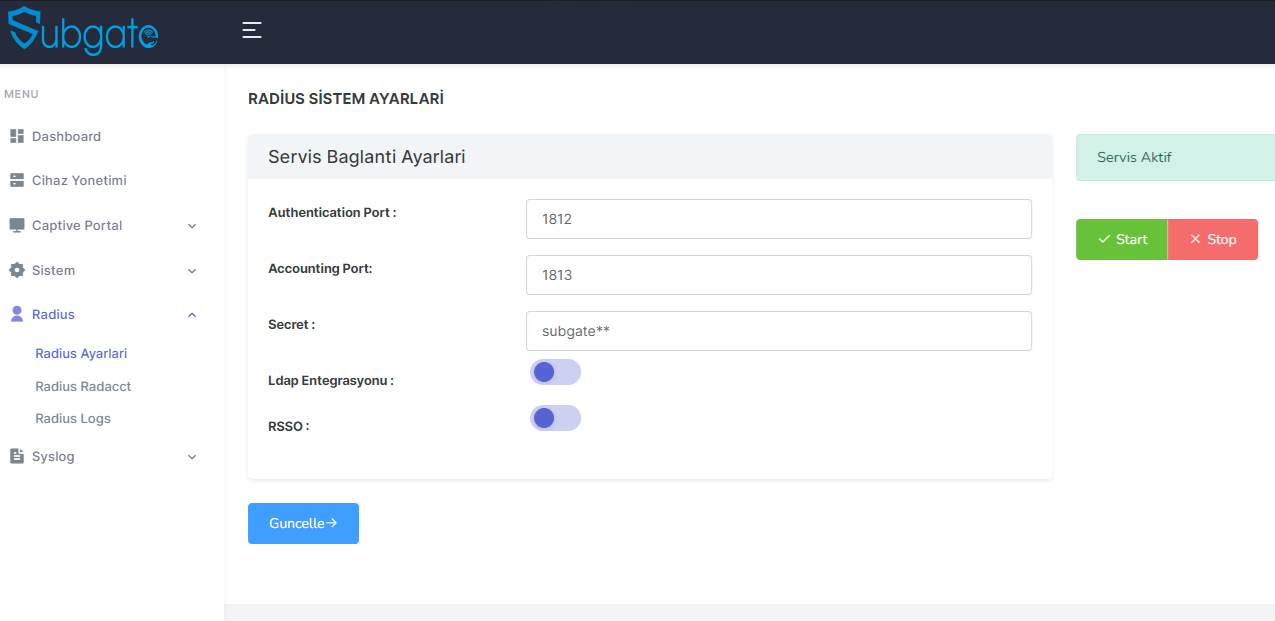
Task: Click the Sistem gear icon
Action: pos(16,270)
